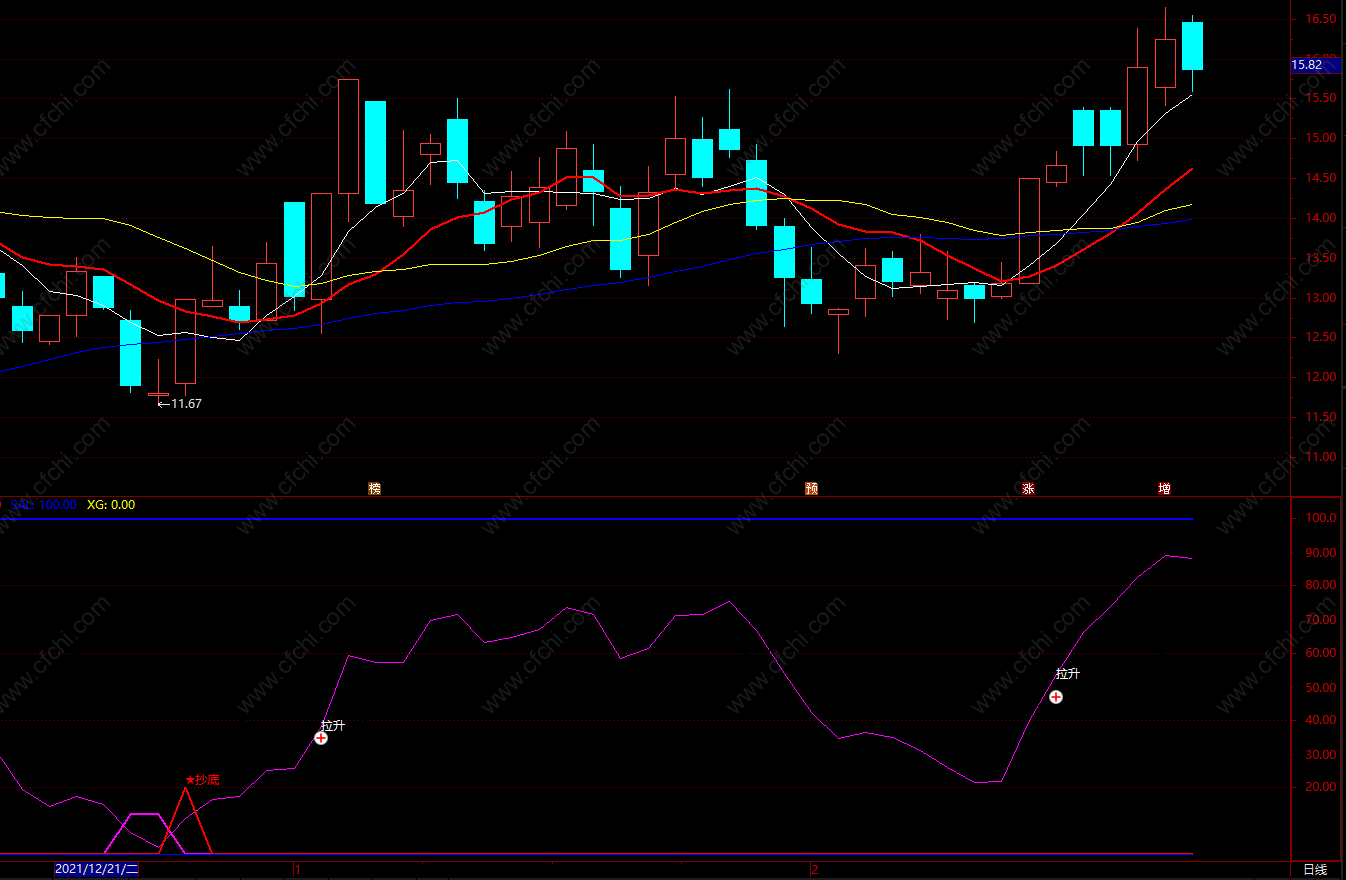Click the first 拉升 signal circle marker
Viewport: 1346px width, 880px height.
321,738
